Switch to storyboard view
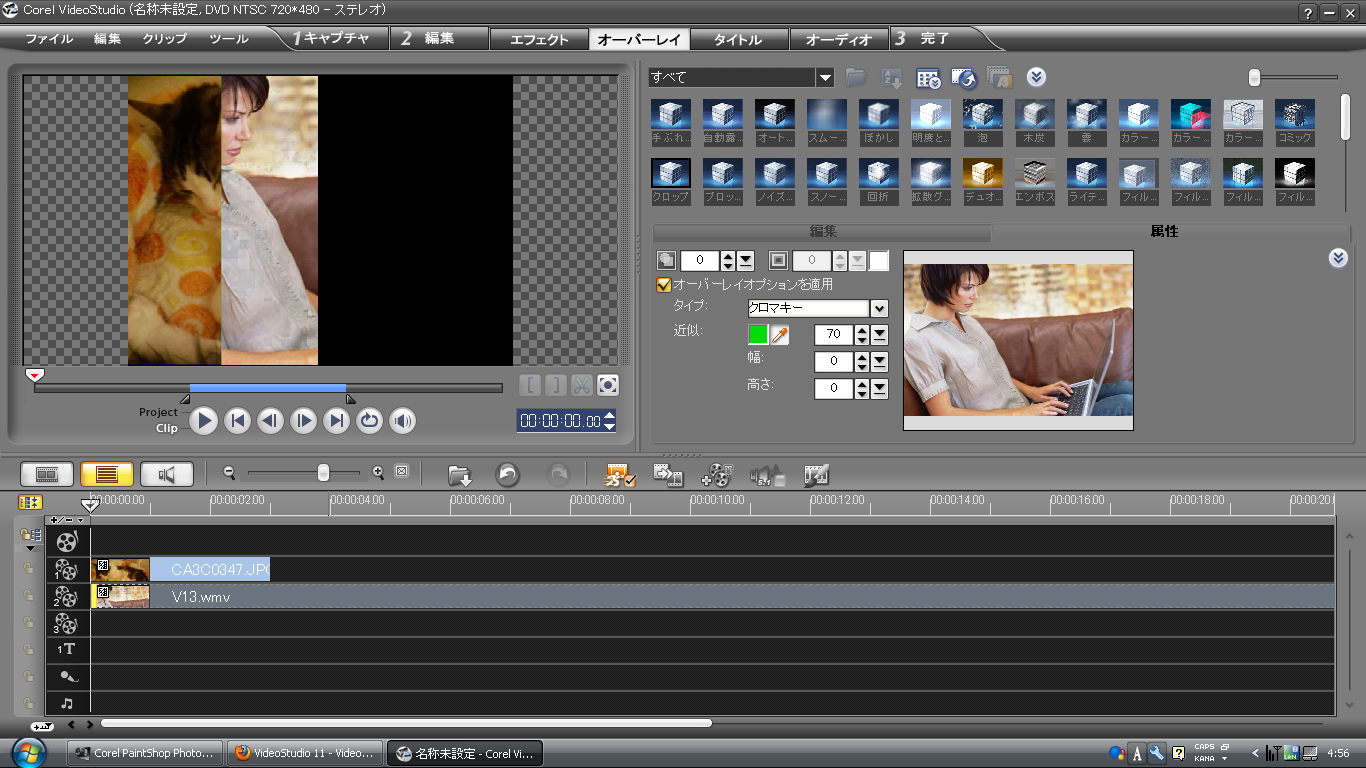This screenshot has height=768, width=1366. coord(48,474)
